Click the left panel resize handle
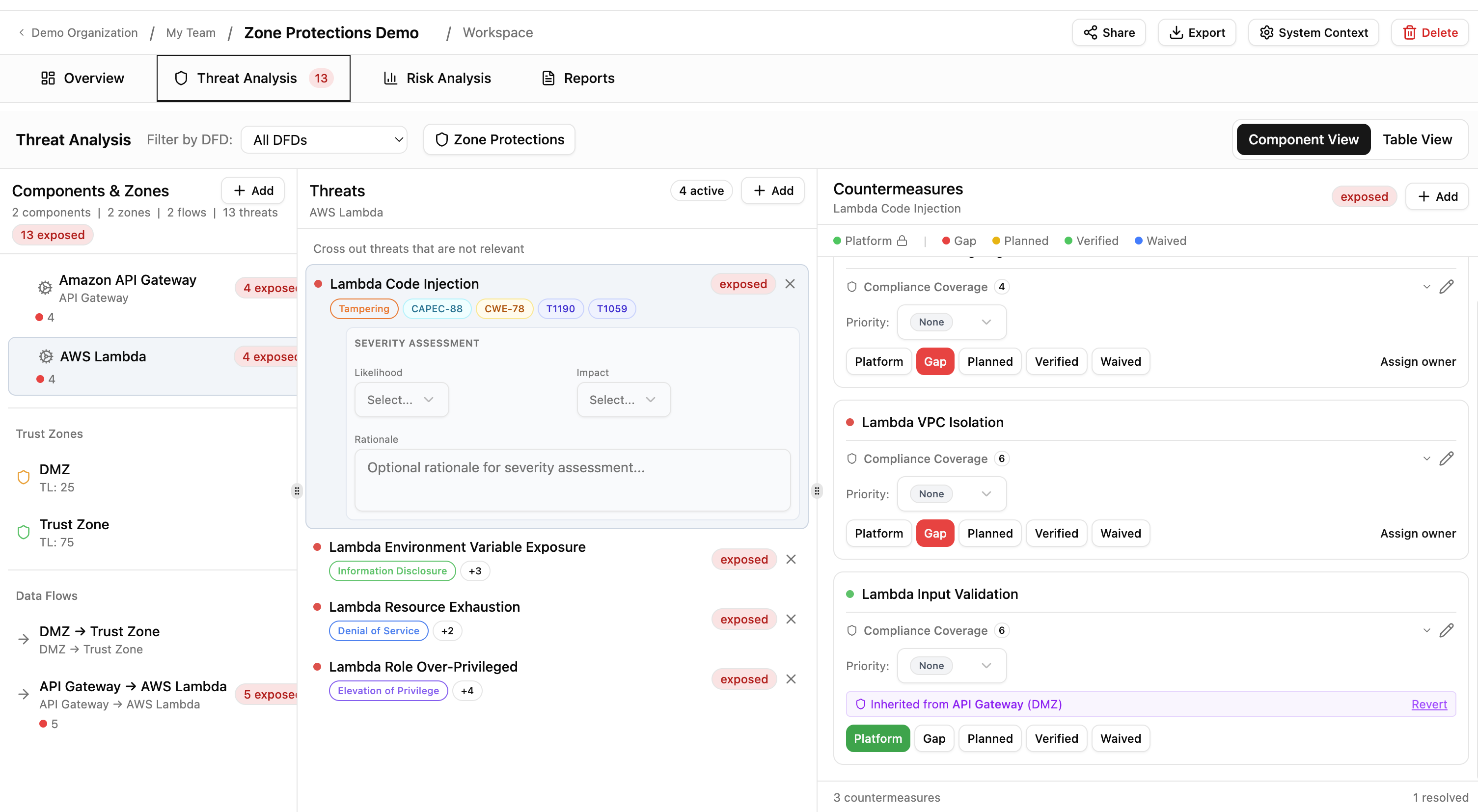Viewport: 1478px width, 812px height. 297,491
